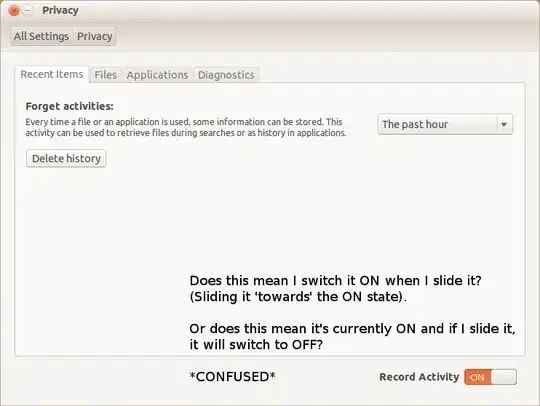Show the Diagnostics tab
This screenshot has height=406, width=540.
click(x=226, y=75)
